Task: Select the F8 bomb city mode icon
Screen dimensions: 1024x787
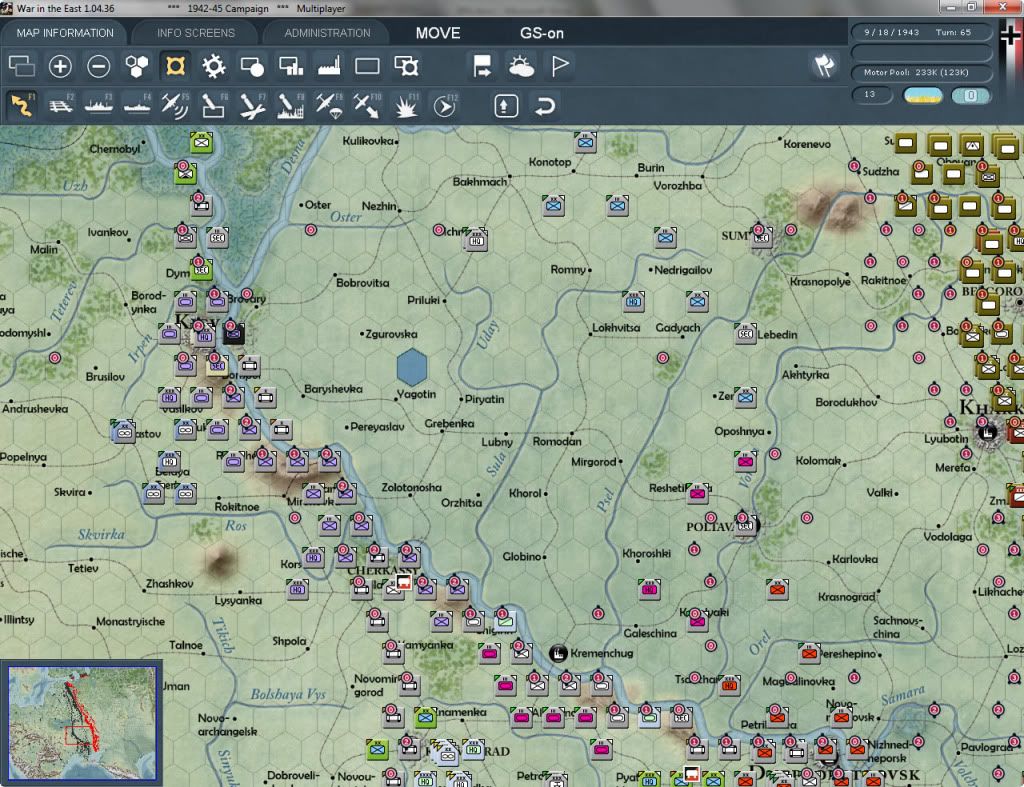Action: tap(291, 105)
